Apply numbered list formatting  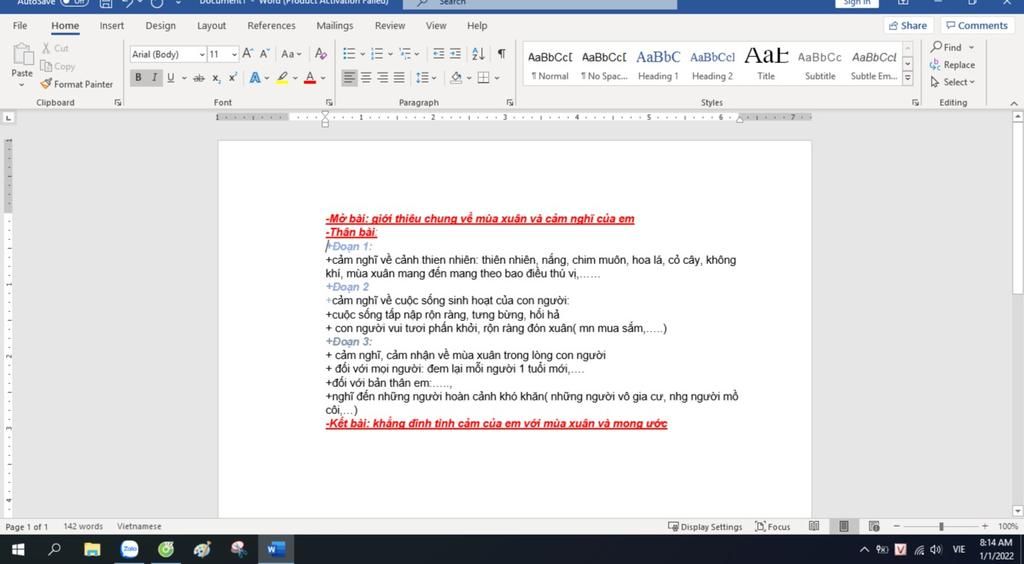point(377,54)
